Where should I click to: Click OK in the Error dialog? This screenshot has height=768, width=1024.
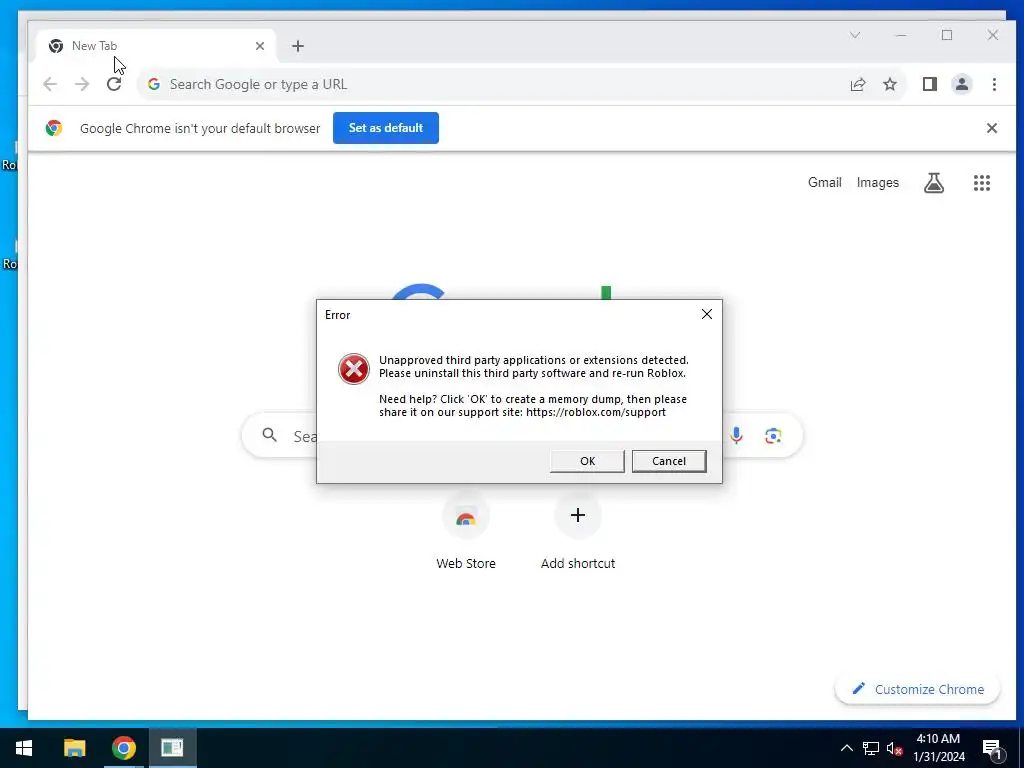click(x=587, y=461)
